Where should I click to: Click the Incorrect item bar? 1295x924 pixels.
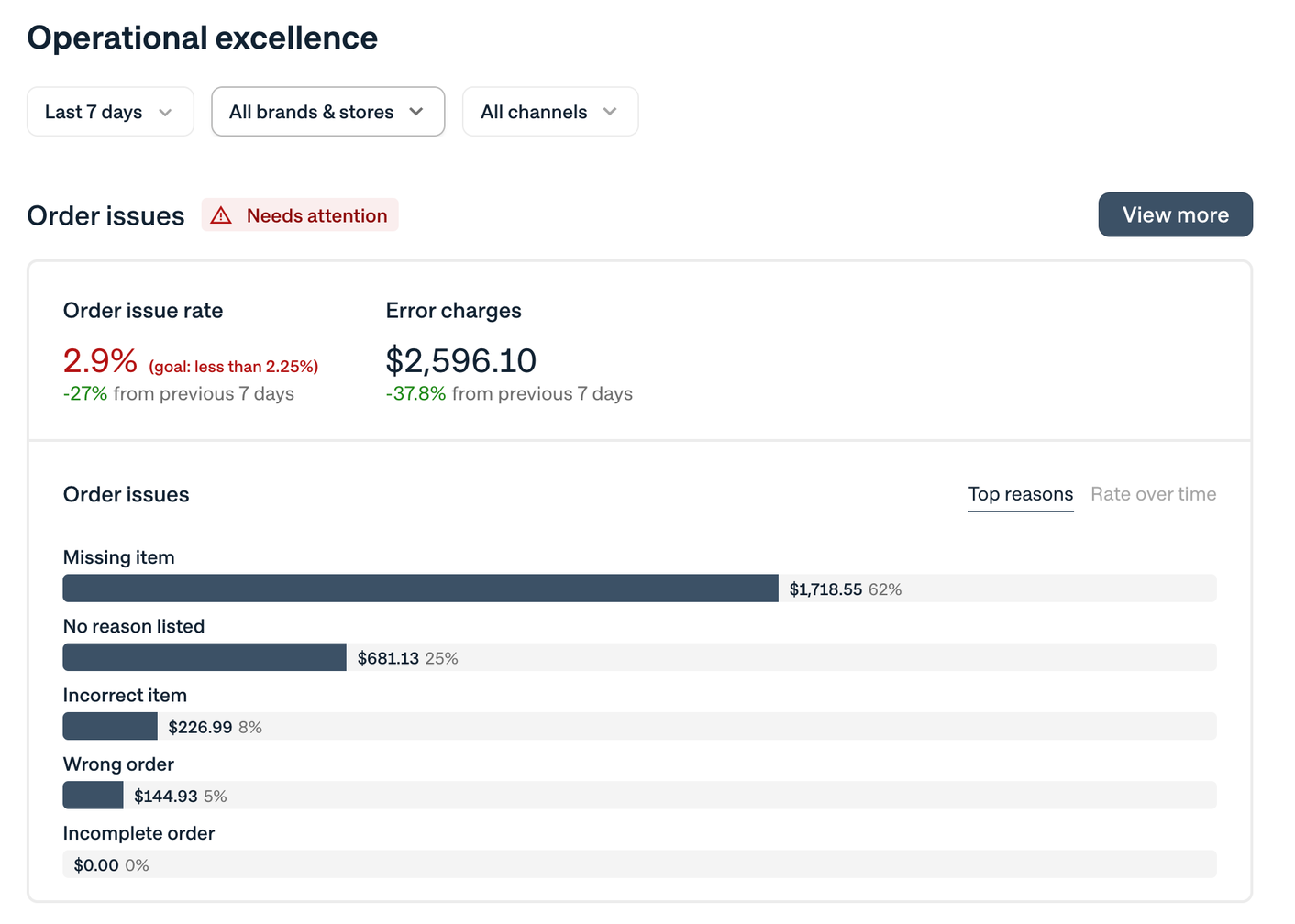pos(110,727)
